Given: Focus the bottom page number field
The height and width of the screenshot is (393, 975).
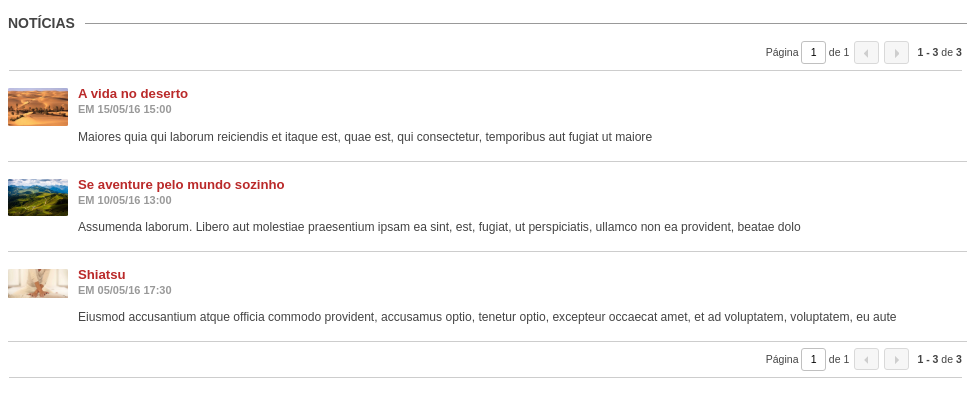Looking at the screenshot, I should [x=813, y=359].
